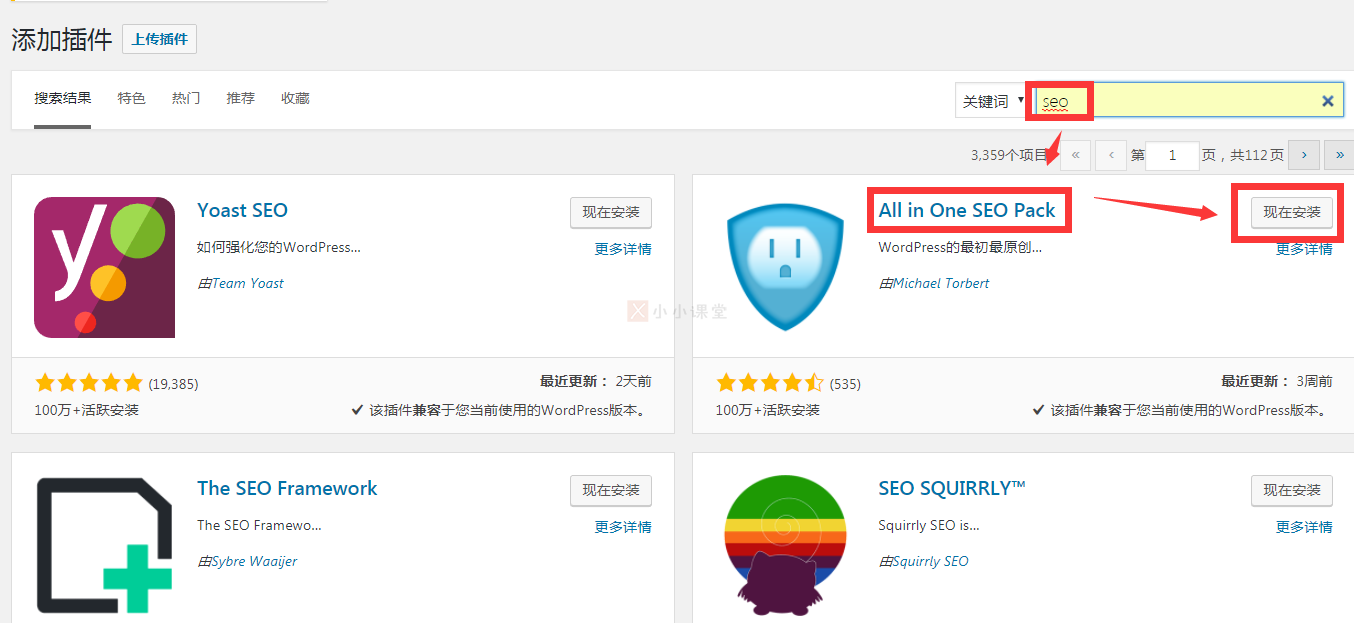Open 更多详情 for The SEO Framework
Viewport: 1354px width, 623px height.
(623, 527)
